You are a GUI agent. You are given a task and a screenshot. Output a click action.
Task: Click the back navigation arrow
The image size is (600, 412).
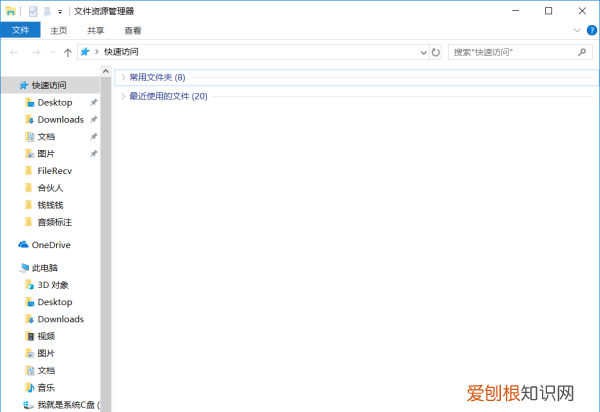[x=14, y=52]
